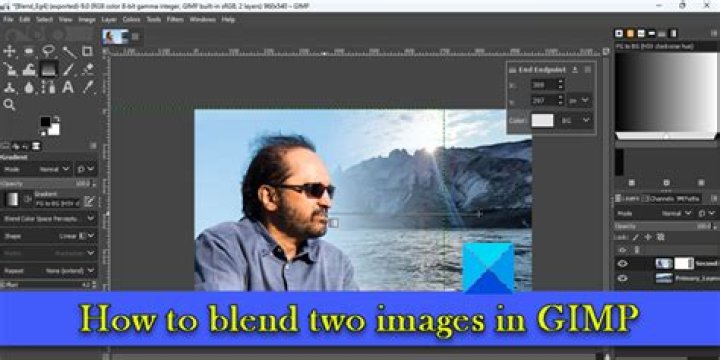Image resolution: width=720 pixels, height=360 pixels.
Task: Select the Crop tool
Action: click(x=87, y=51)
